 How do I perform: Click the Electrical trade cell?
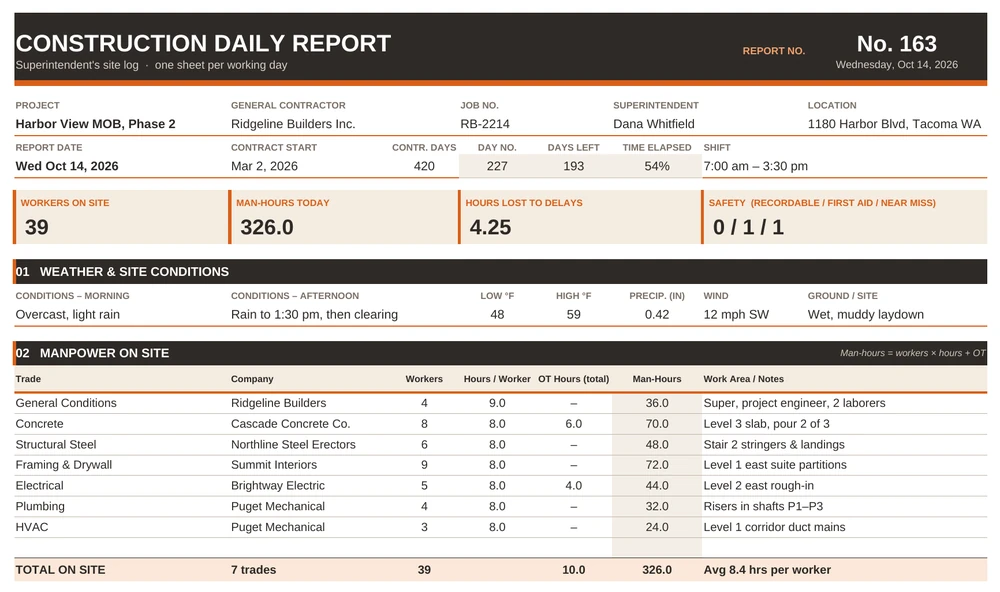click(x=39, y=485)
